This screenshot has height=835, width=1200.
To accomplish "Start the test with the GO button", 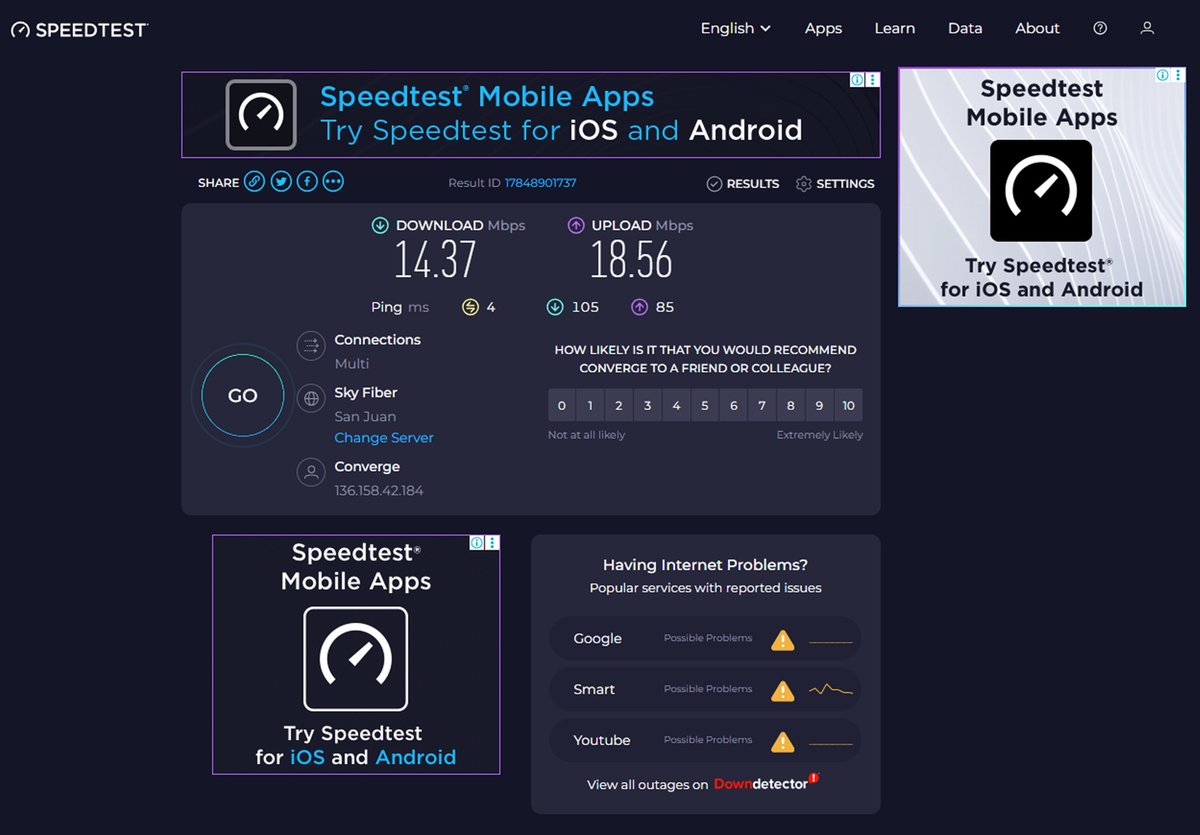I will (x=243, y=396).
